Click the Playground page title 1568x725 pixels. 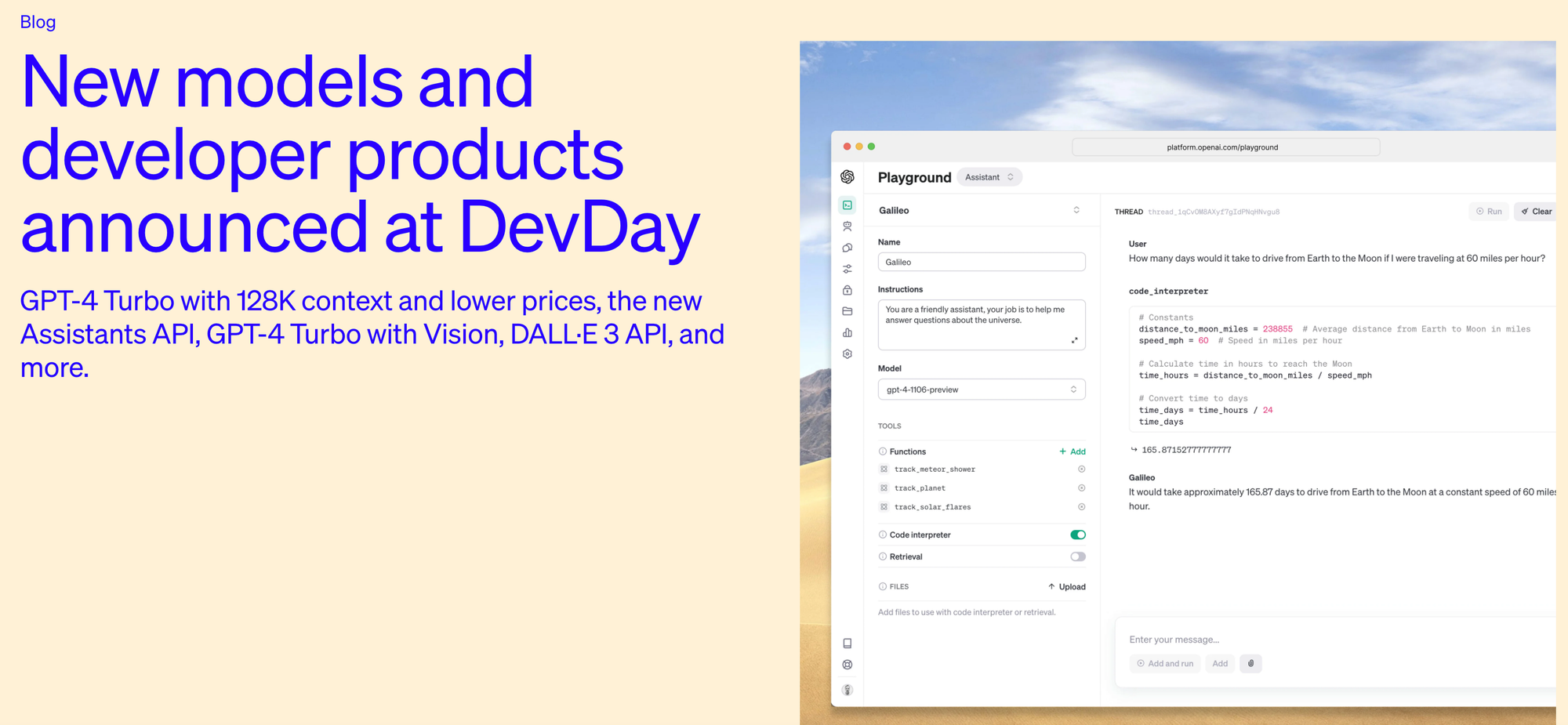(914, 177)
